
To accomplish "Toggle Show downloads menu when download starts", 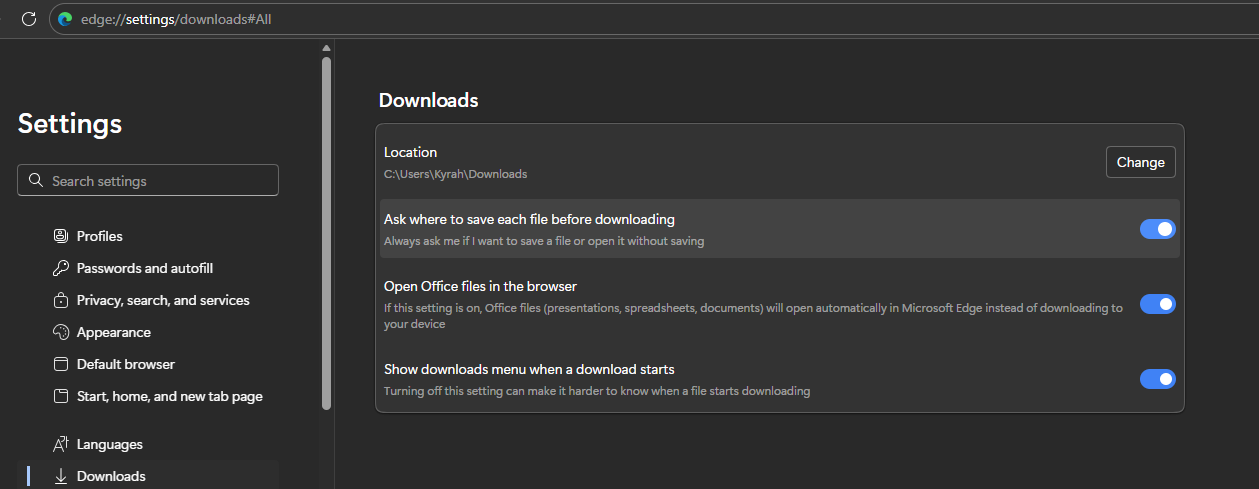I will (1157, 379).
